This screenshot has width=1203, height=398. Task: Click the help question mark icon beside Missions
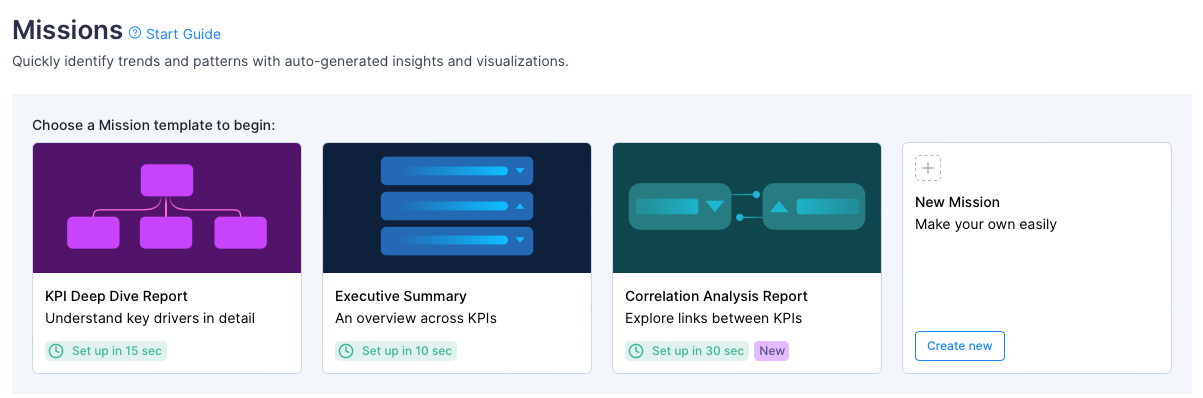point(135,33)
